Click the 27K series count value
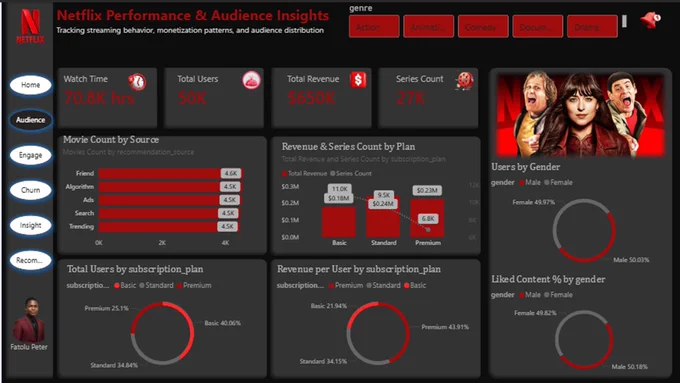Viewport: 680px width, 383px height. click(x=410, y=98)
